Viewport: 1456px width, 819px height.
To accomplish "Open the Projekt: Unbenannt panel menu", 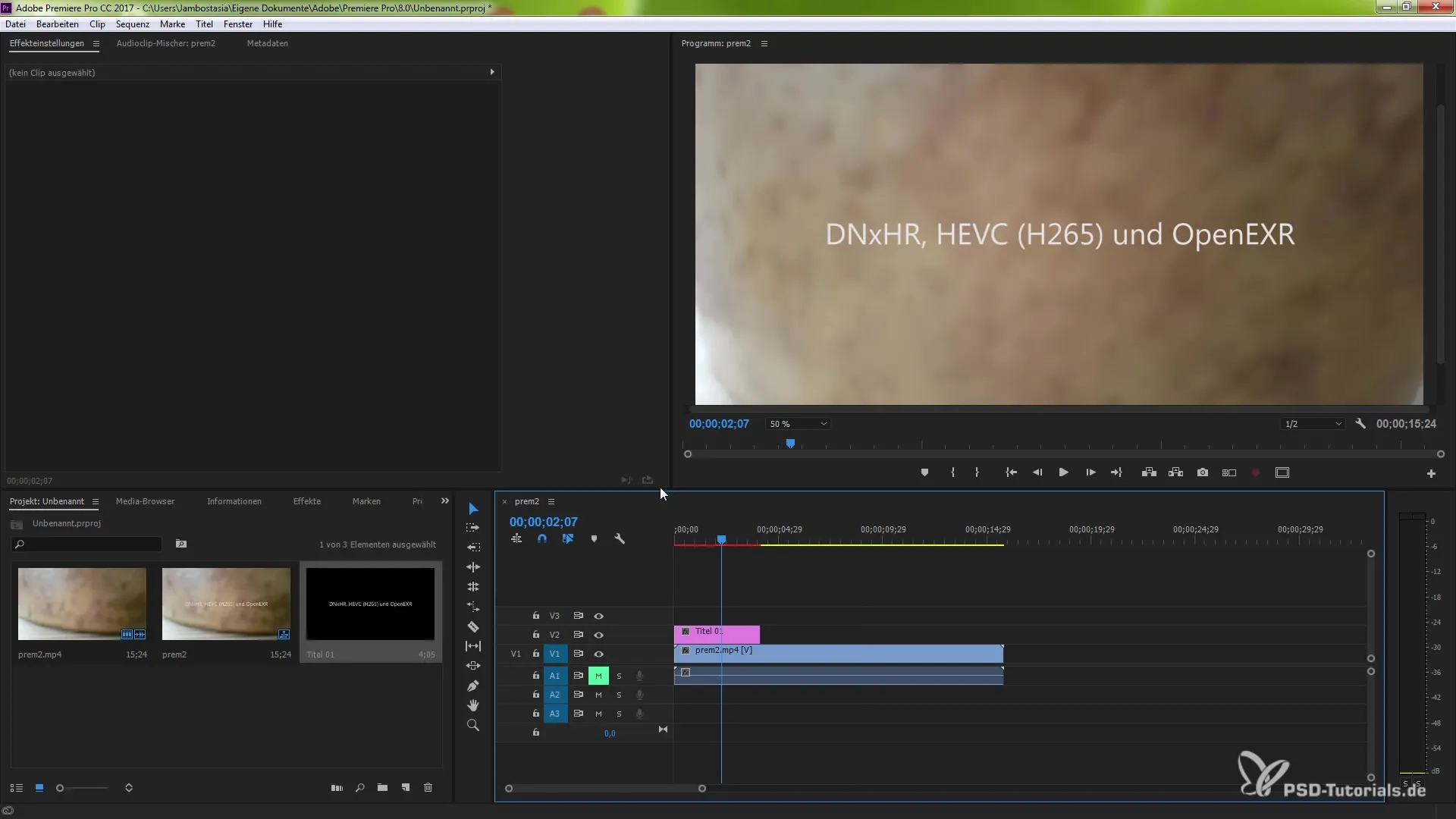I will (x=96, y=502).
